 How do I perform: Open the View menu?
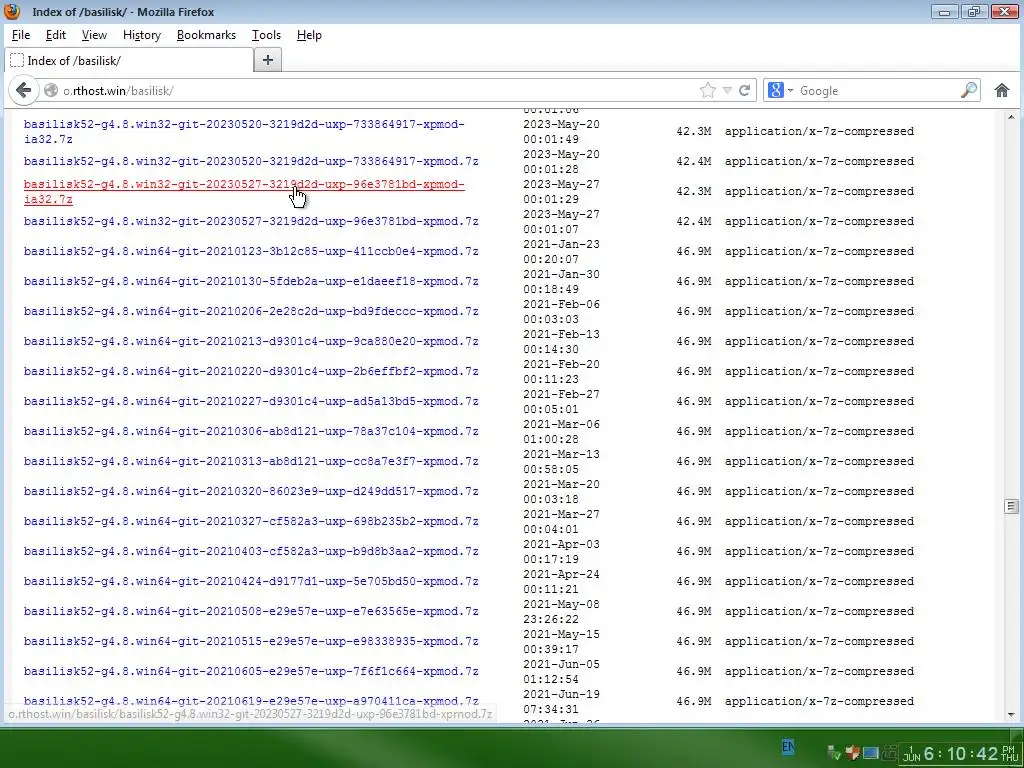(x=94, y=35)
